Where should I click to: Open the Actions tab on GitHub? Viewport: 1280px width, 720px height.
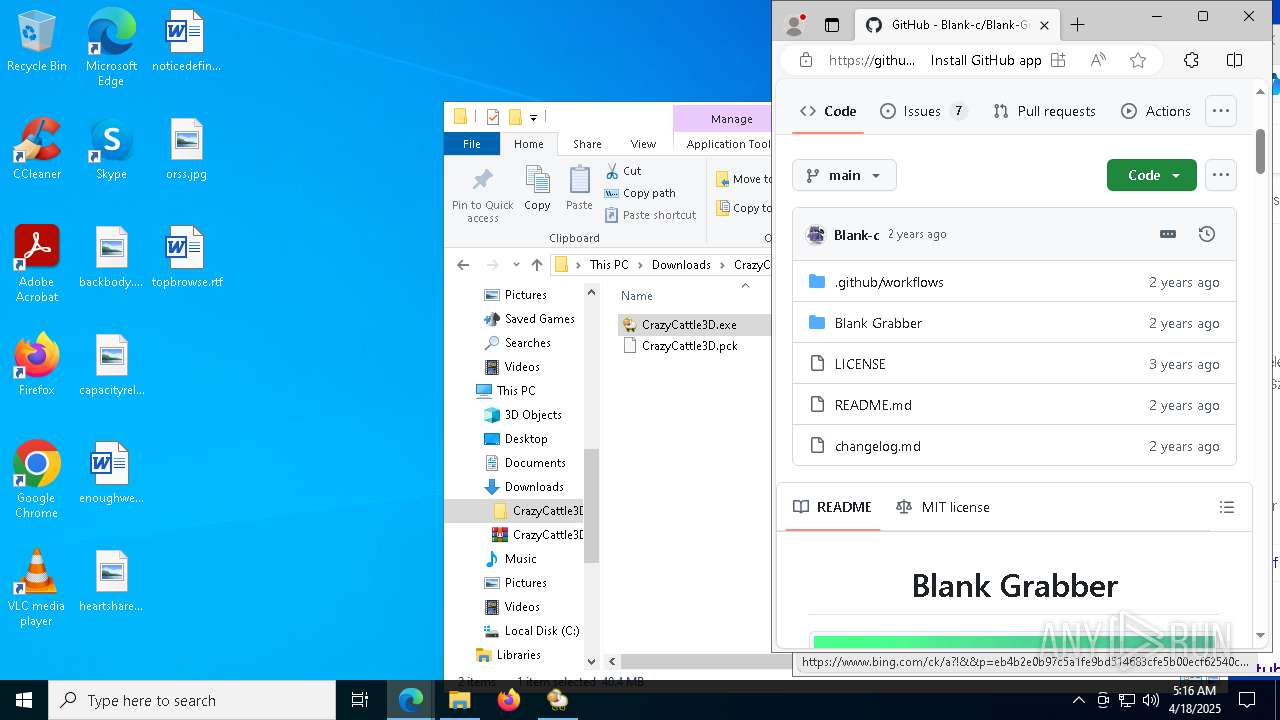coord(1156,111)
